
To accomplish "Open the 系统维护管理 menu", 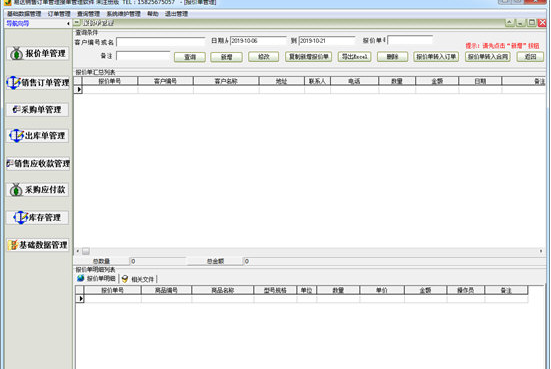I will pyautogui.click(x=123, y=14).
